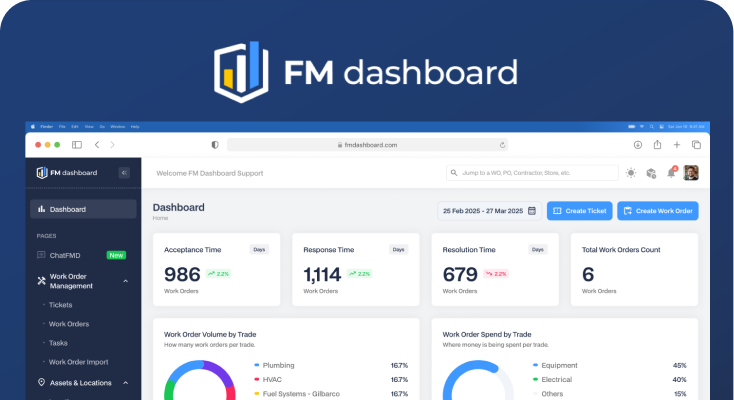Click the Others legend entry

(x=548, y=394)
